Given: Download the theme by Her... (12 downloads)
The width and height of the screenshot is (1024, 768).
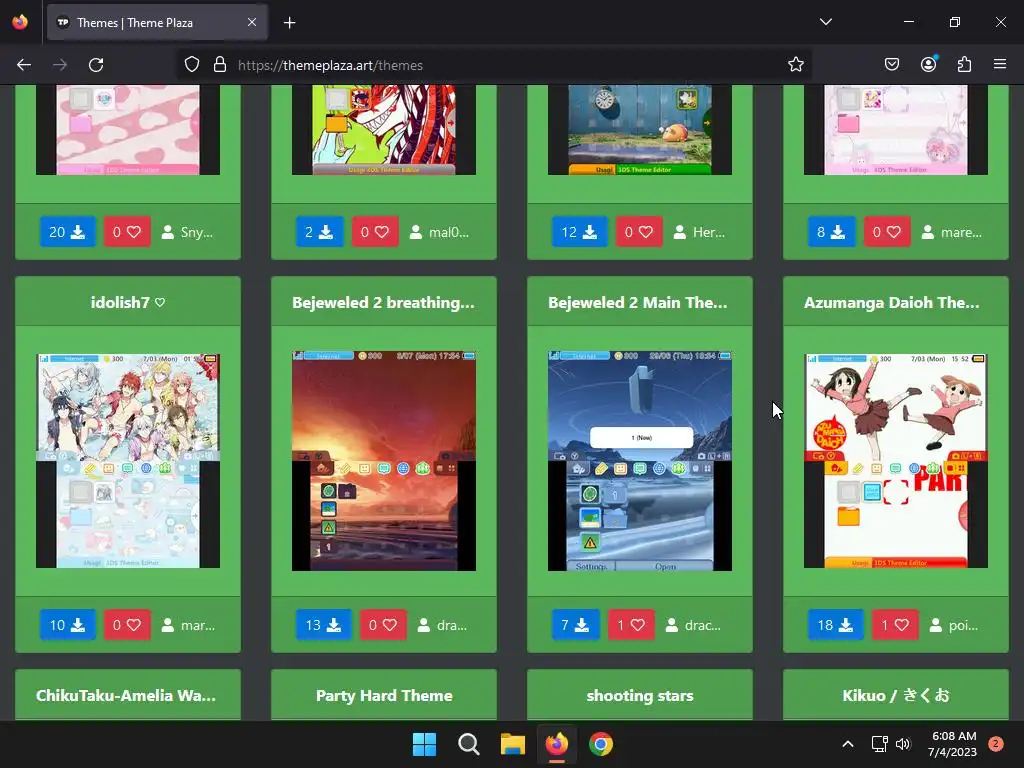Looking at the screenshot, I should click(x=579, y=232).
